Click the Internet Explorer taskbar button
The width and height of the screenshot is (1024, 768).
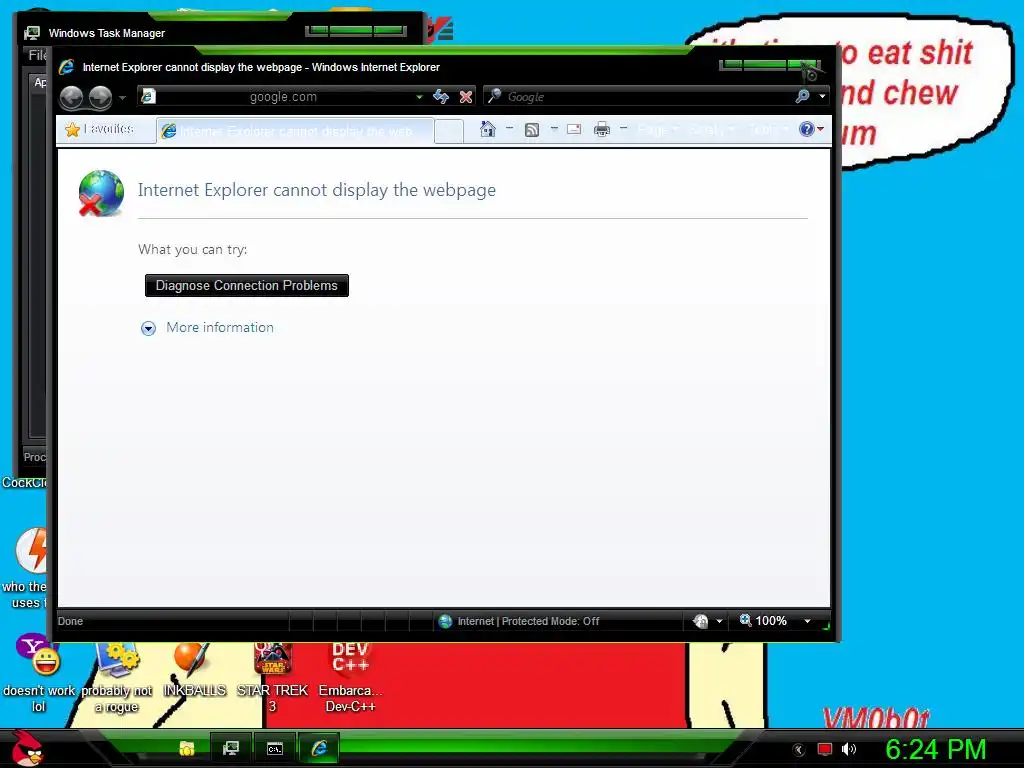click(x=319, y=748)
